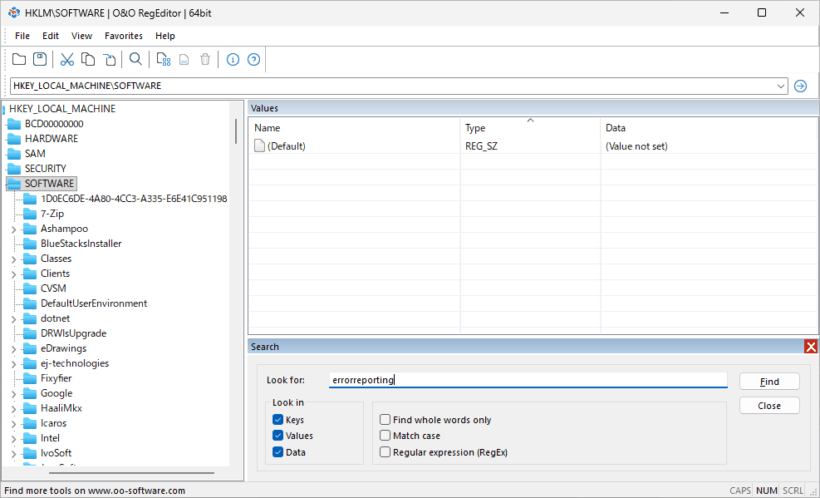The height and width of the screenshot is (498, 820).
Task: Expand the ej-technologies key
Action: [x=14, y=364]
